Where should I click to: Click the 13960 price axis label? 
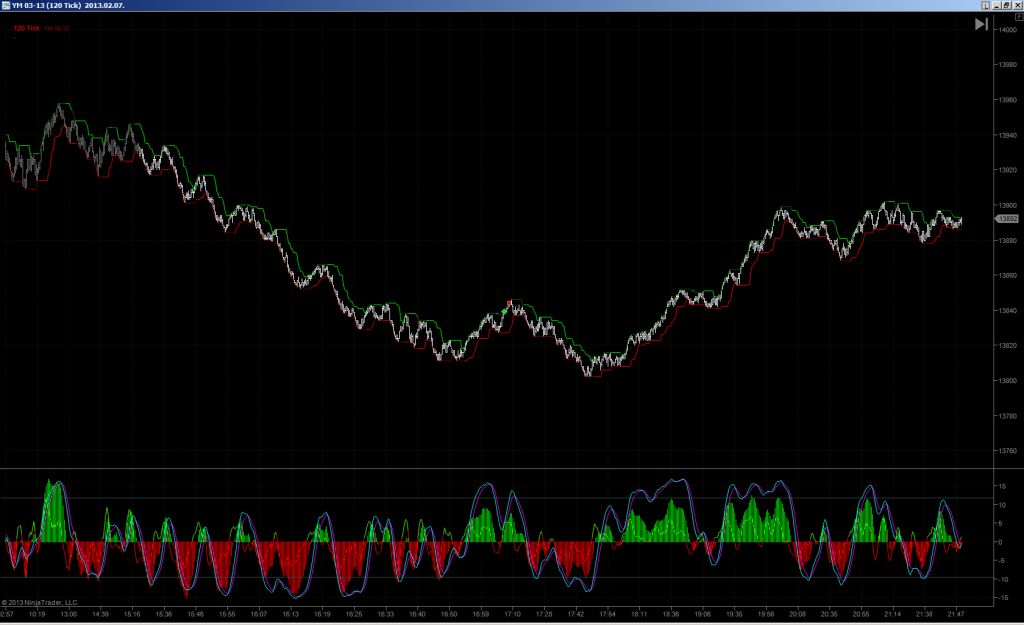click(1008, 100)
